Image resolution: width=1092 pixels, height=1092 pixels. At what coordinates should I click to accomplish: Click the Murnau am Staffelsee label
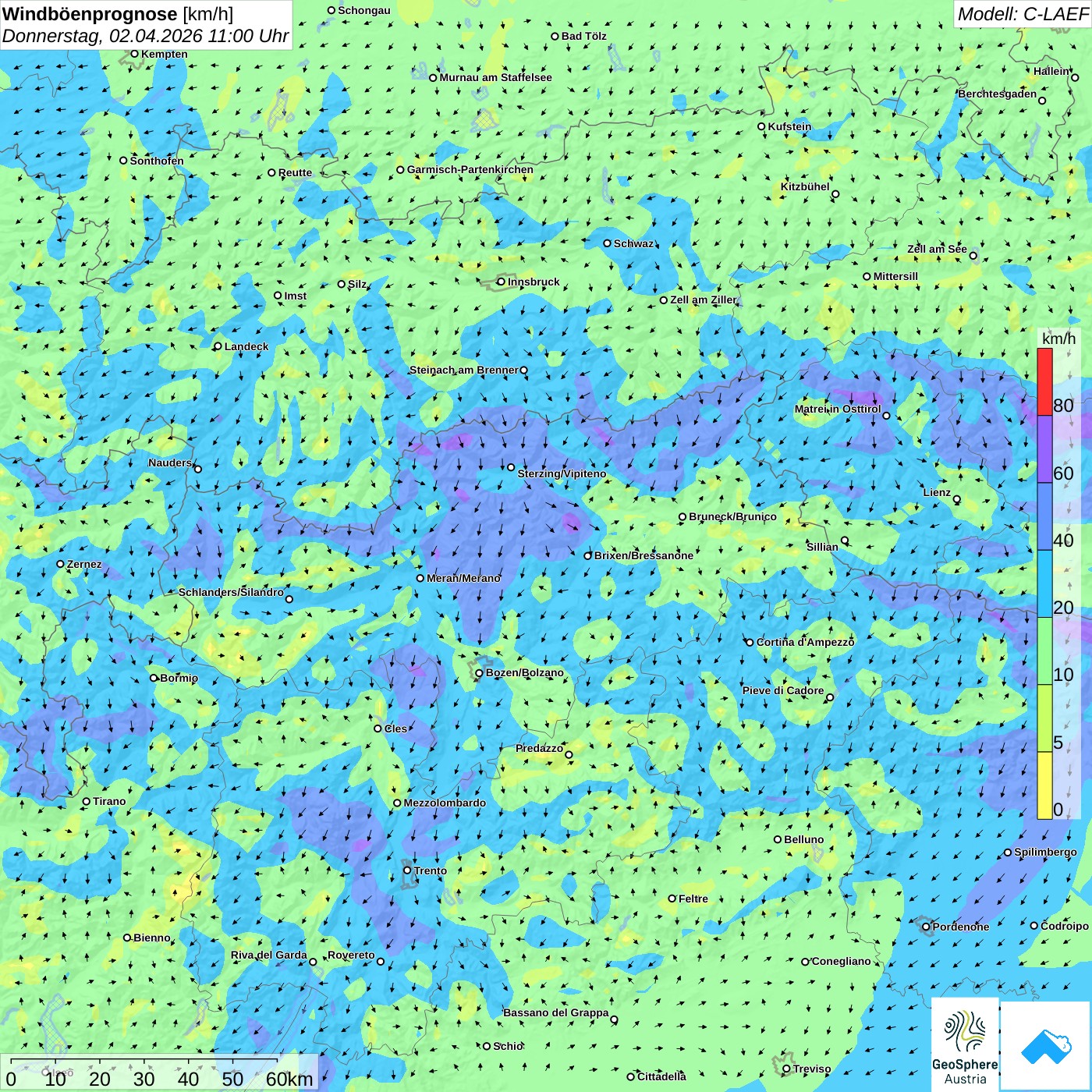495,77
